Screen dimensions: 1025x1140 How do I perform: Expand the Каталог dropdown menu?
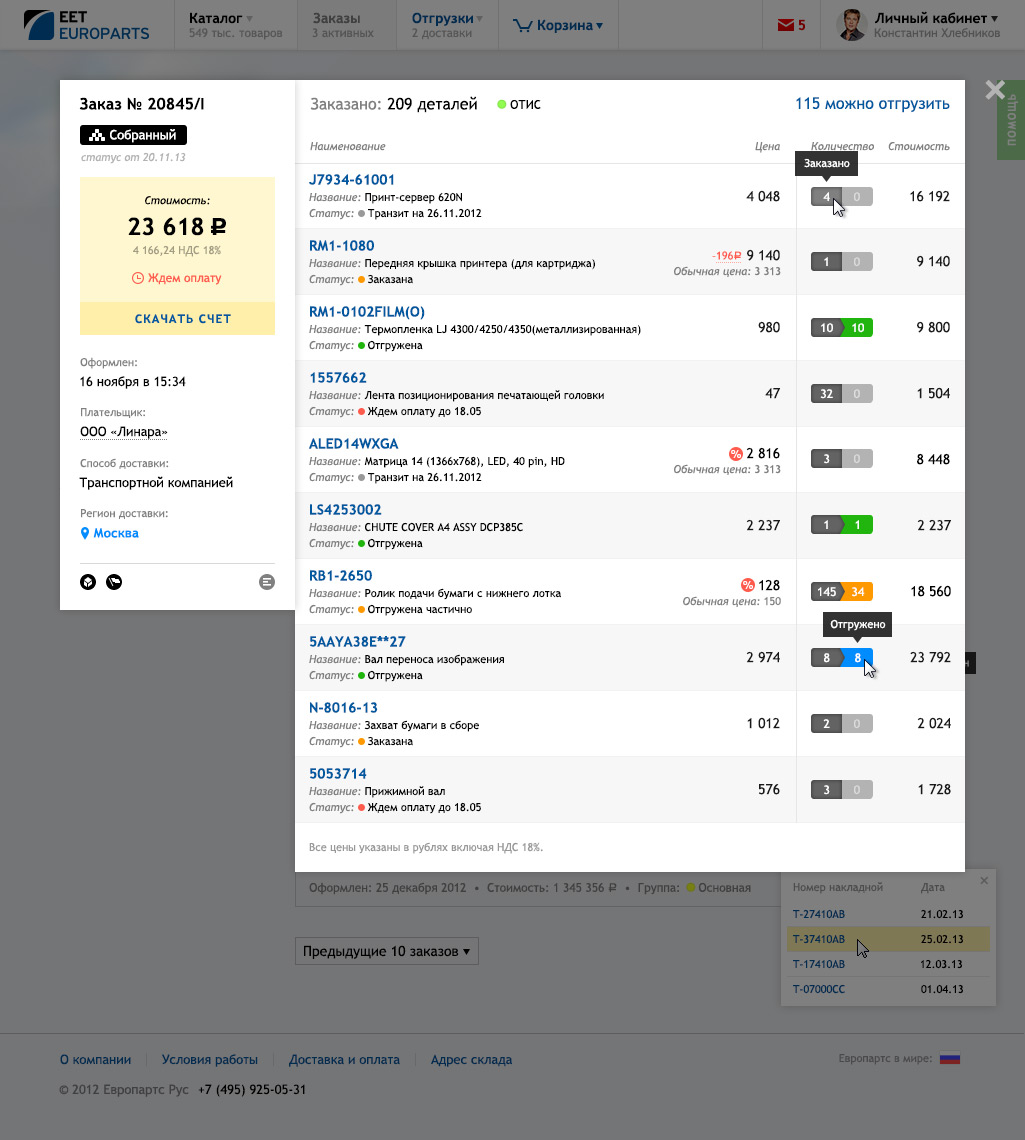(221, 18)
